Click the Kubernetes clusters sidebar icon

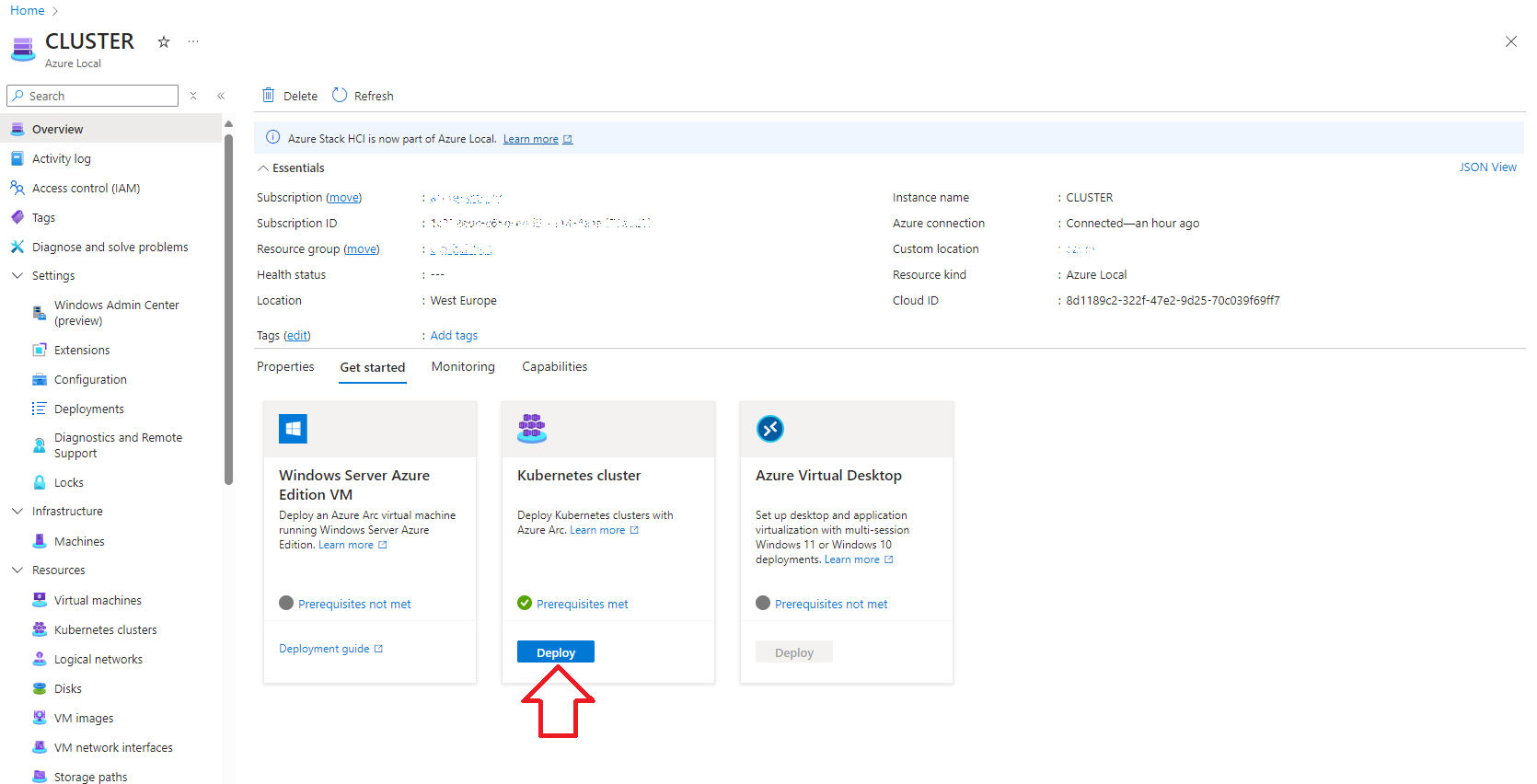point(40,629)
